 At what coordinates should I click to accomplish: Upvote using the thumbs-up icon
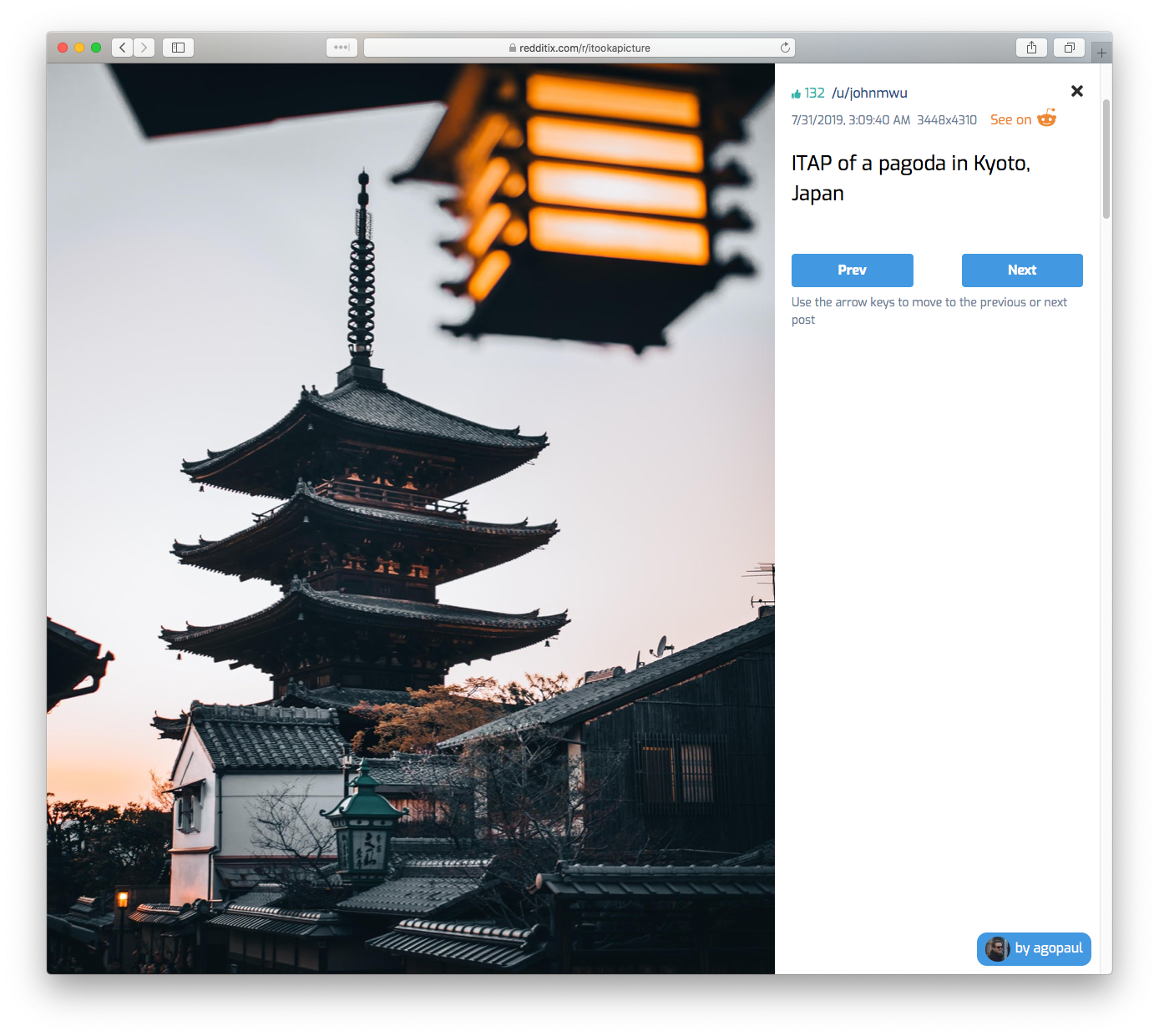795,93
